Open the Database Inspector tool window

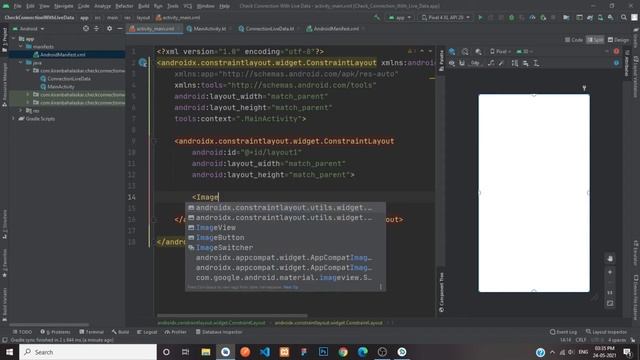tap(218, 332)
